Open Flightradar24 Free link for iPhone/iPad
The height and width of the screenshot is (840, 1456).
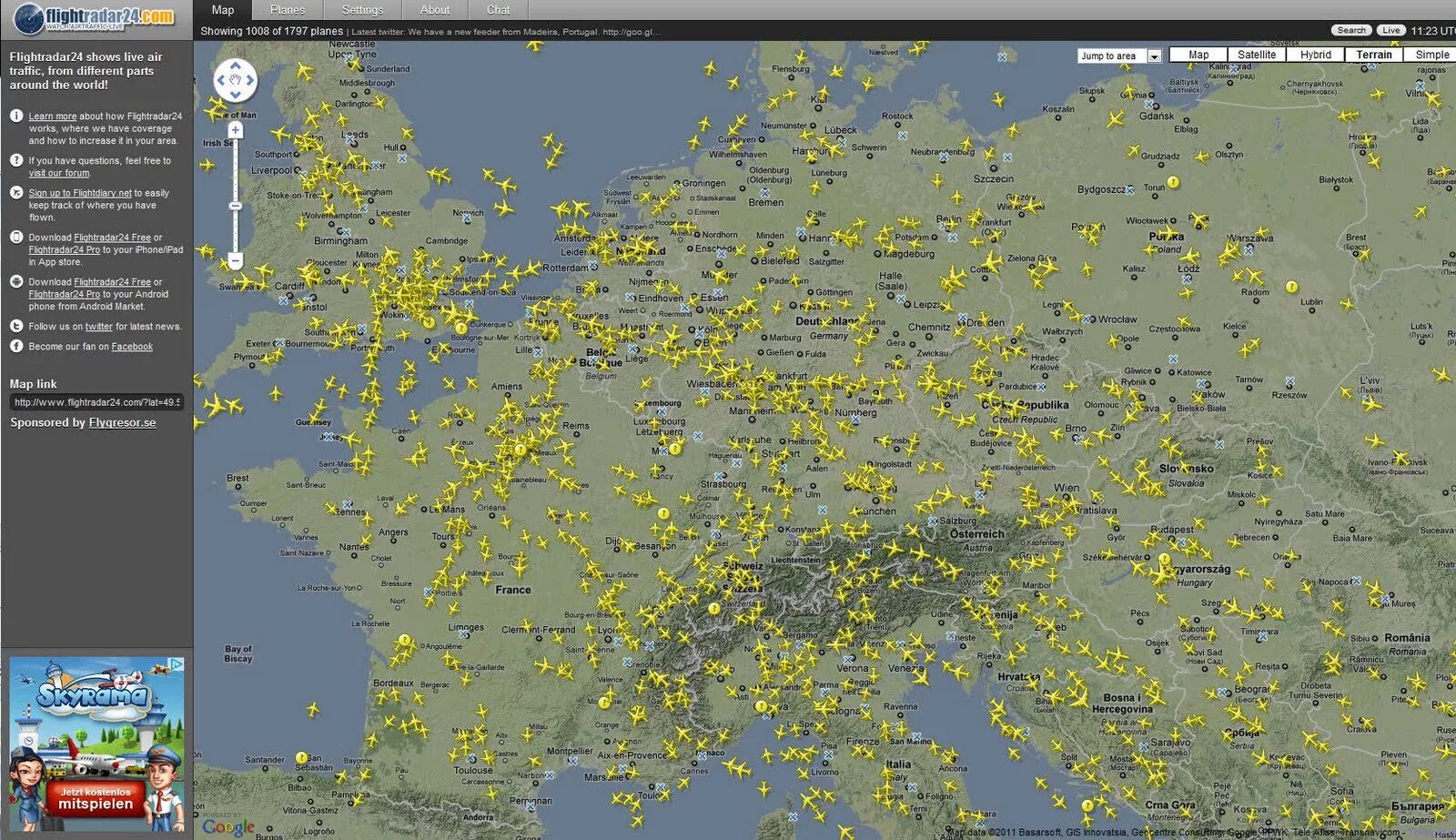113,238
